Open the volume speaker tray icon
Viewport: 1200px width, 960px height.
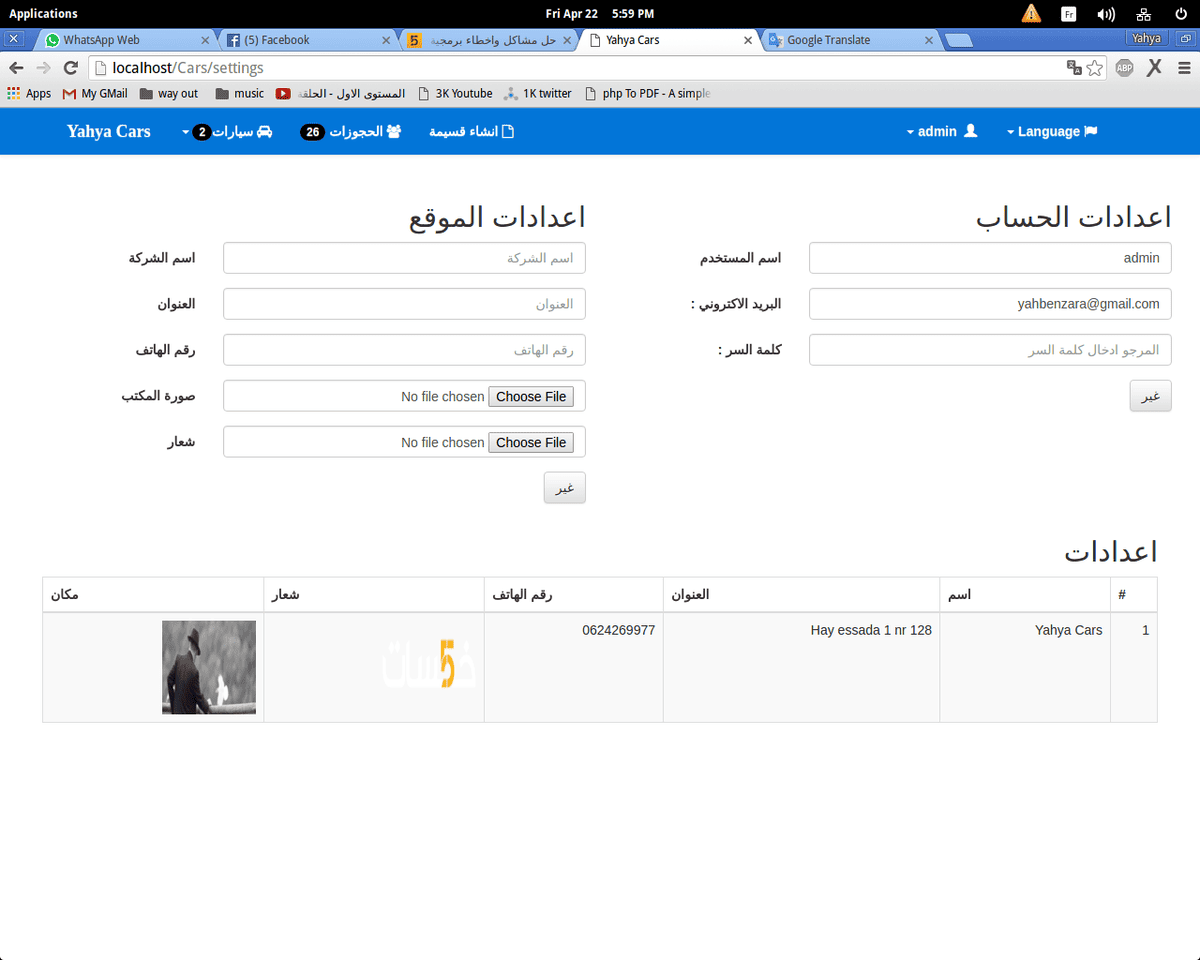1106,14
